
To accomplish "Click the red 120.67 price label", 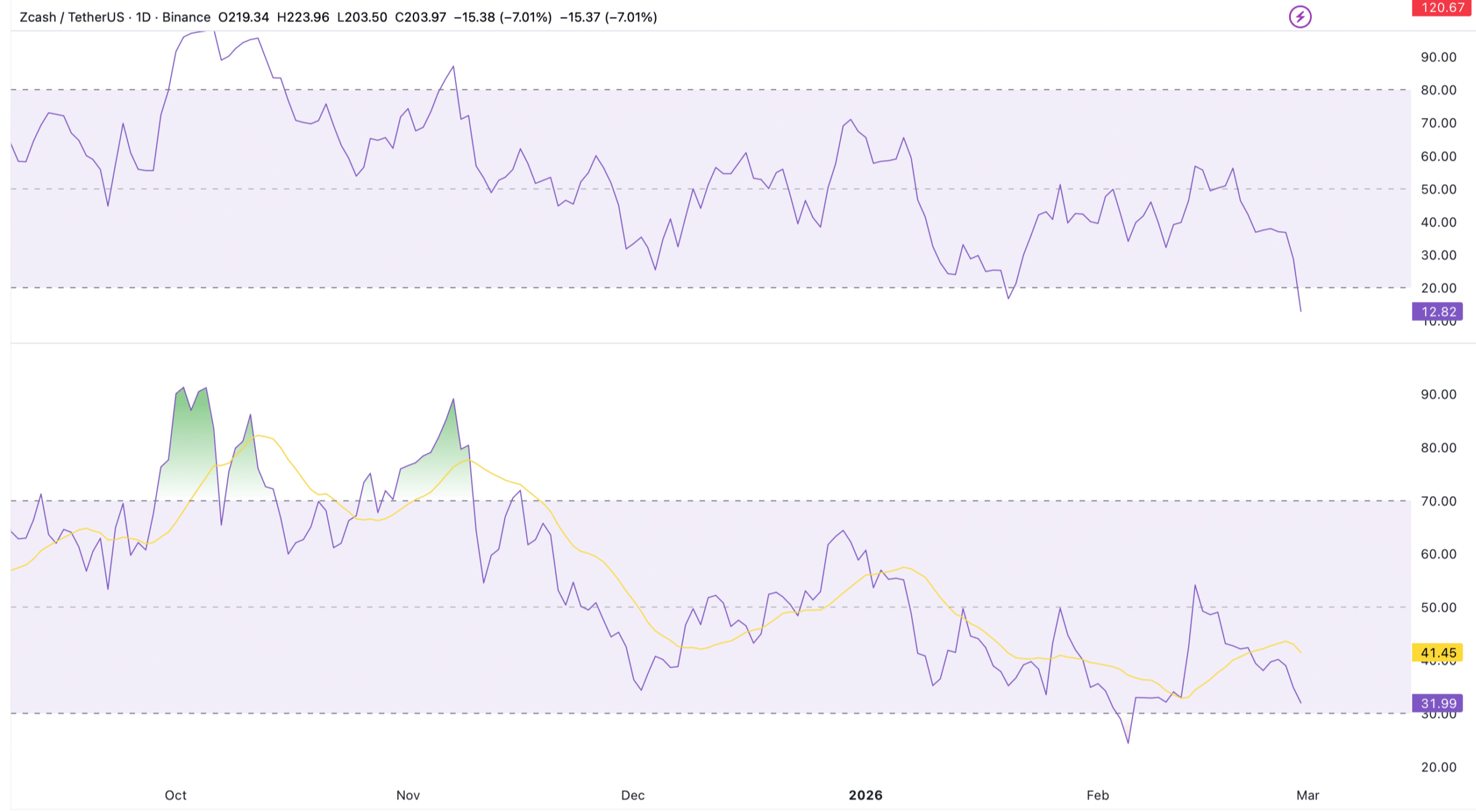I will (1441, 8).
